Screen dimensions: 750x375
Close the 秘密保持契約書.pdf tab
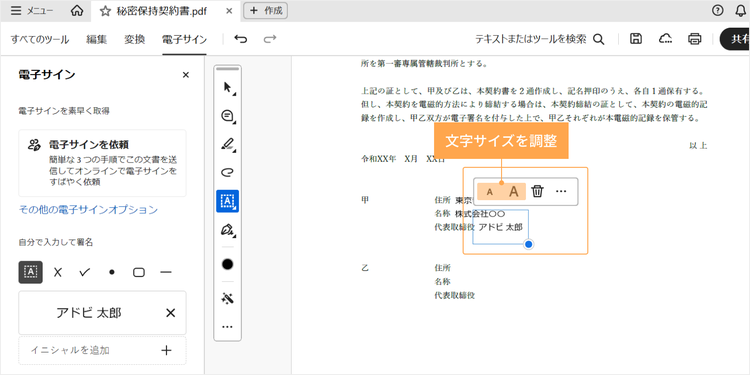pos(229,11)
